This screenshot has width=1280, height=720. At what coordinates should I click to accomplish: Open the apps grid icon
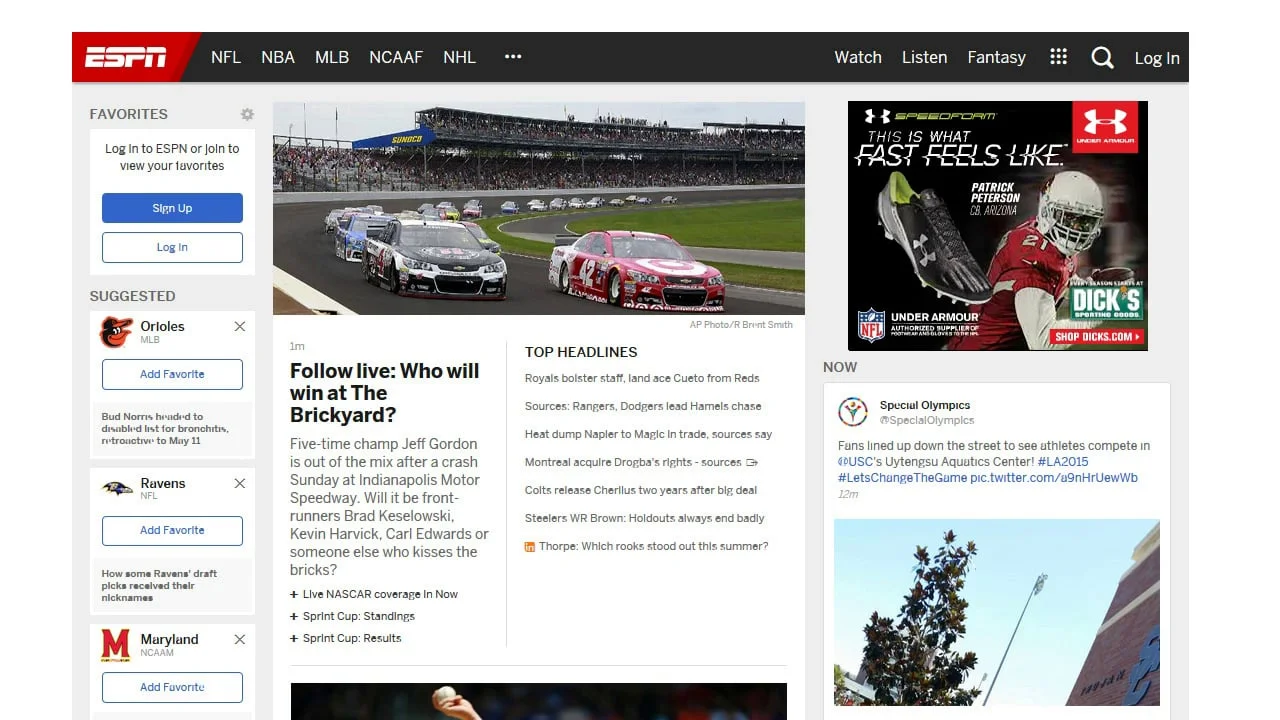point(1058,57)
